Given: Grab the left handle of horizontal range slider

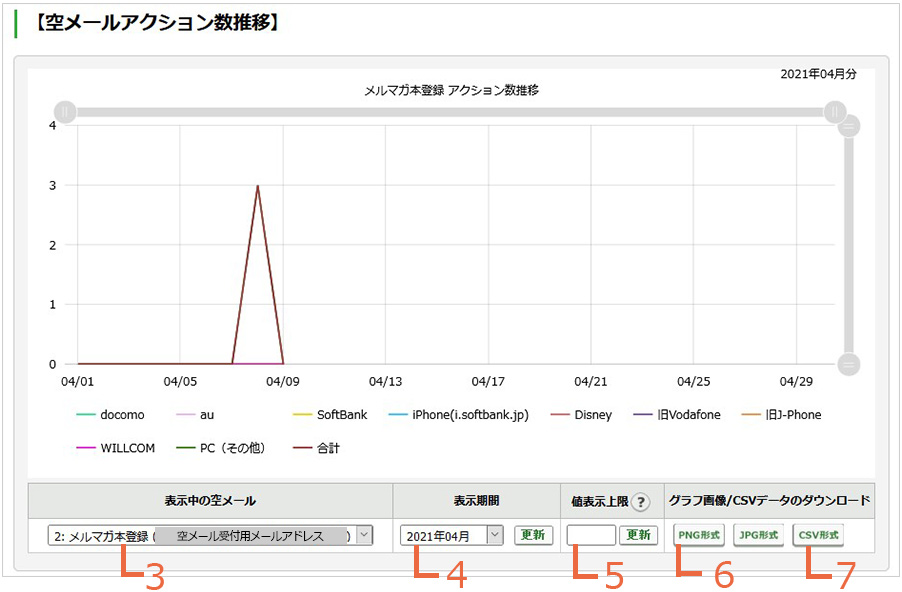Looking at the screenshot, I should coord(65,112).
